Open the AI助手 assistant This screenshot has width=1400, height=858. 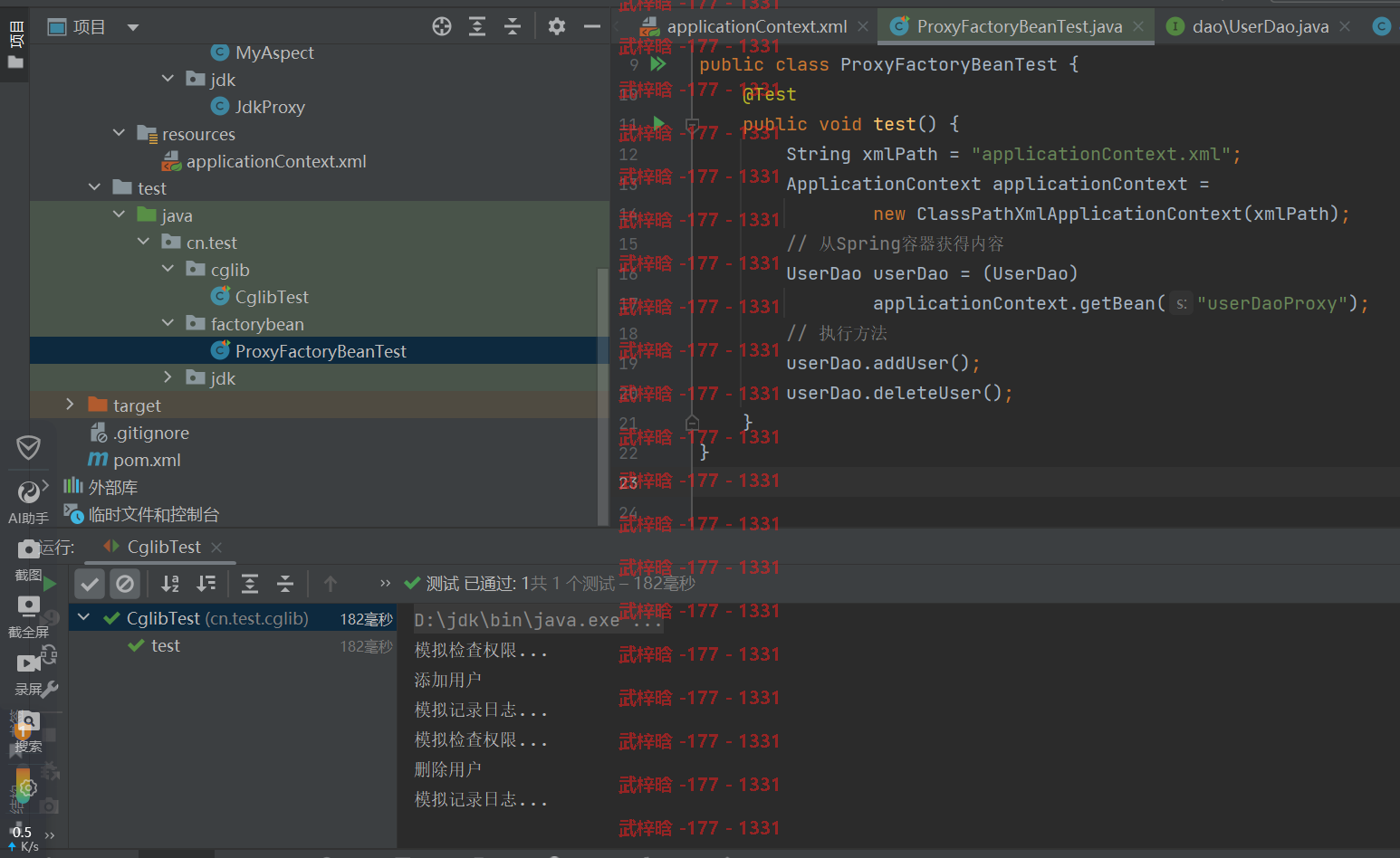click(x=28, y=502)
